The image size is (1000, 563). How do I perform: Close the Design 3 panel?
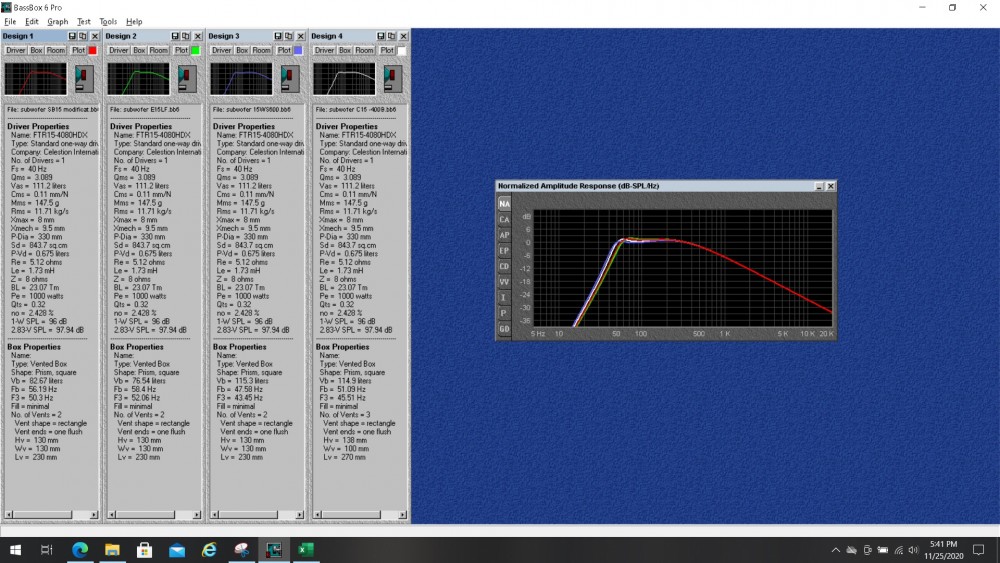[301, 36]
